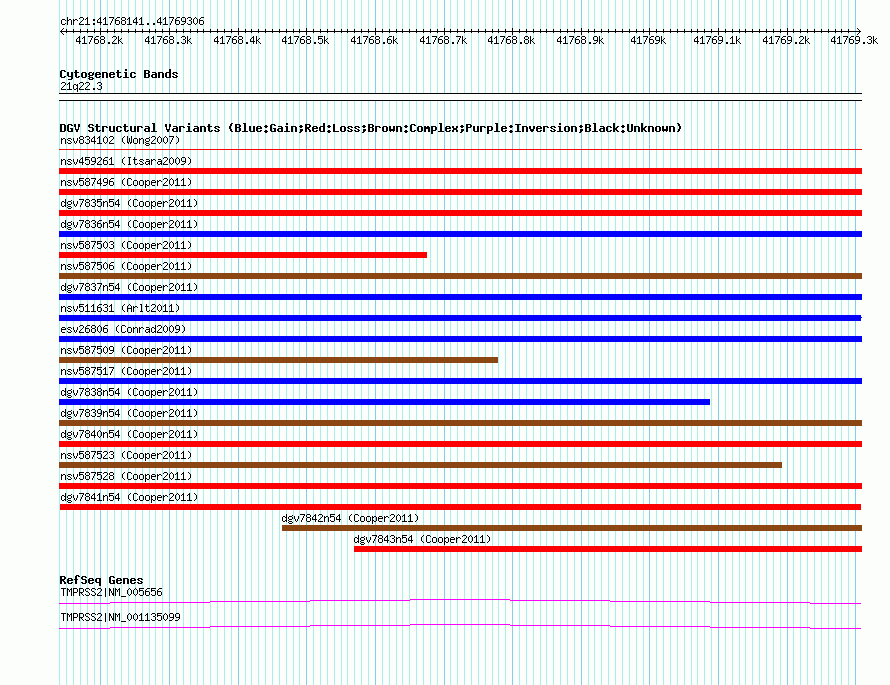Open variant esv26806 (Conrad2009) label
The image size is (890, 685).
(x=123, y=329)
